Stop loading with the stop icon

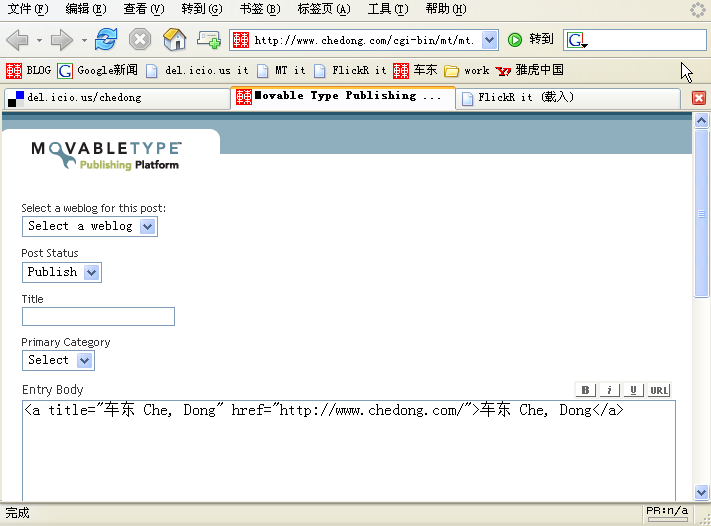coord(140,39)
